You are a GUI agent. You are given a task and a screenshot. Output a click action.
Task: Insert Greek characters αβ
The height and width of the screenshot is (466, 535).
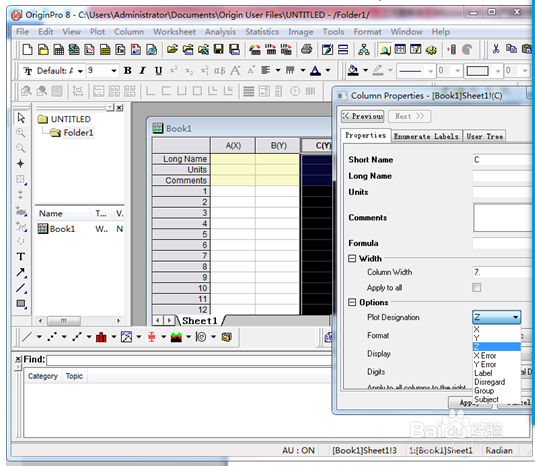tap(219, 71)
